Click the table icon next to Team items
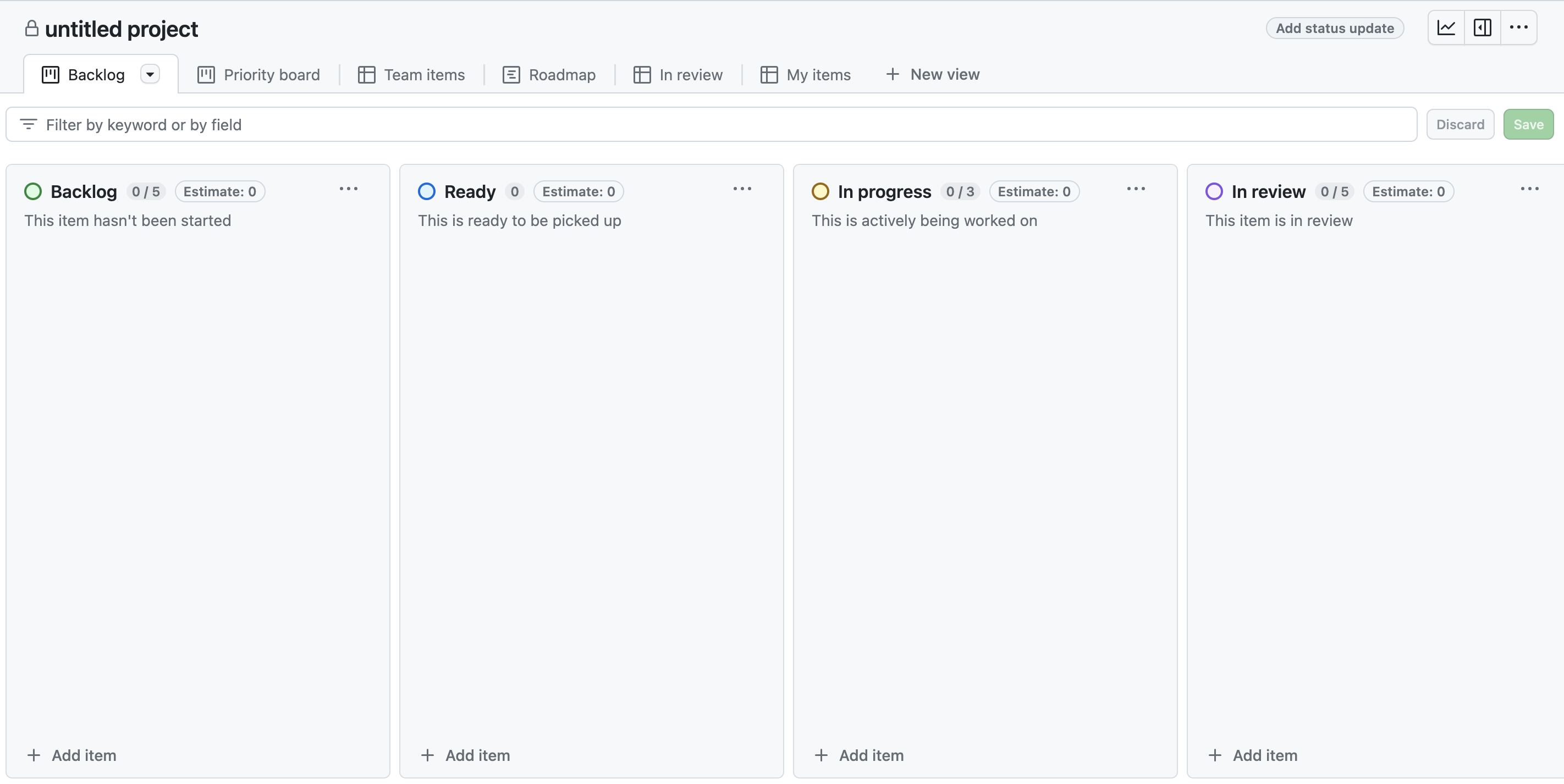The image size is (1564, 784). coord(367,74)
